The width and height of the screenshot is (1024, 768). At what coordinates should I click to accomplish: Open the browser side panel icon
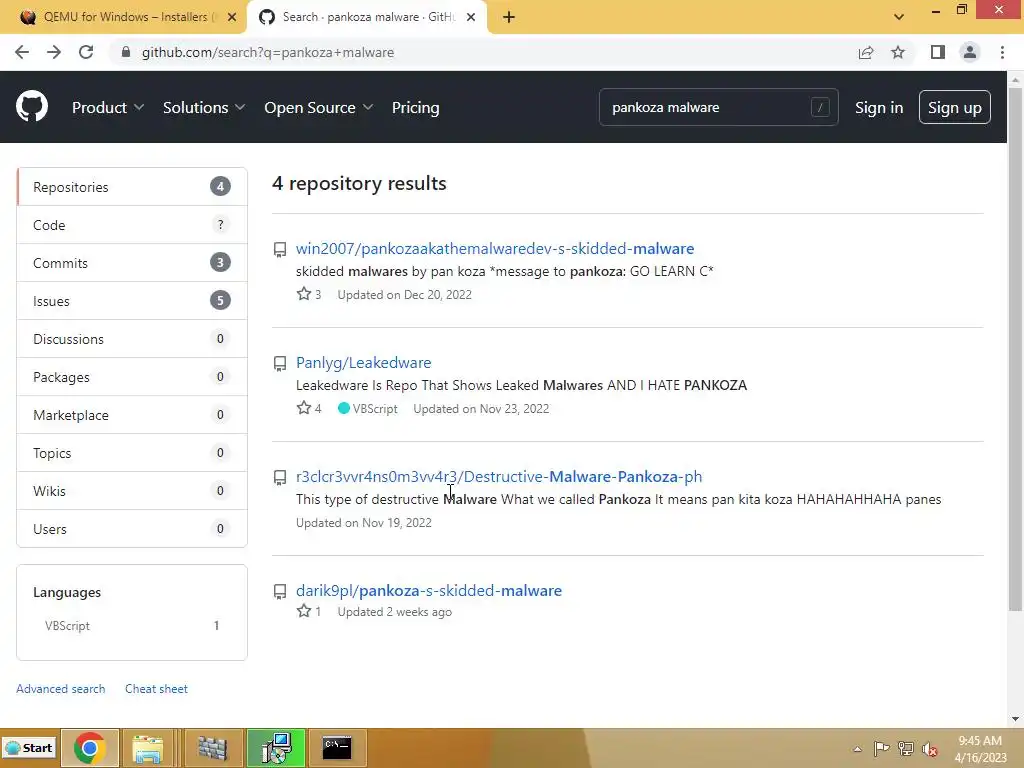tap(938, 52)
